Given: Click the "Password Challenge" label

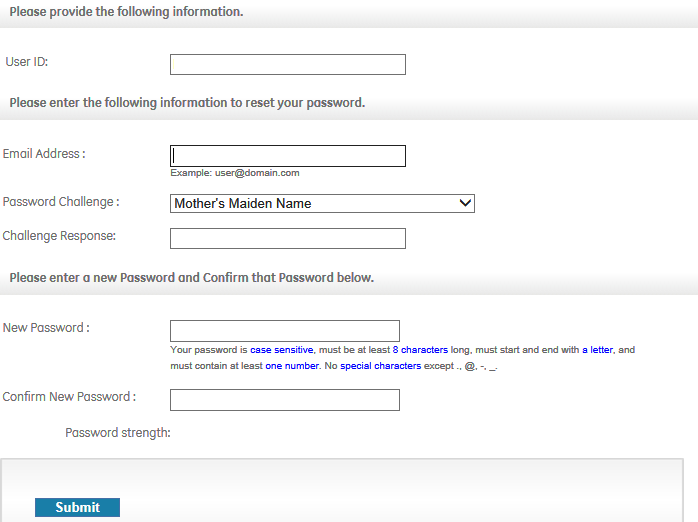Looking at the screenshot, I should [58, 202].
